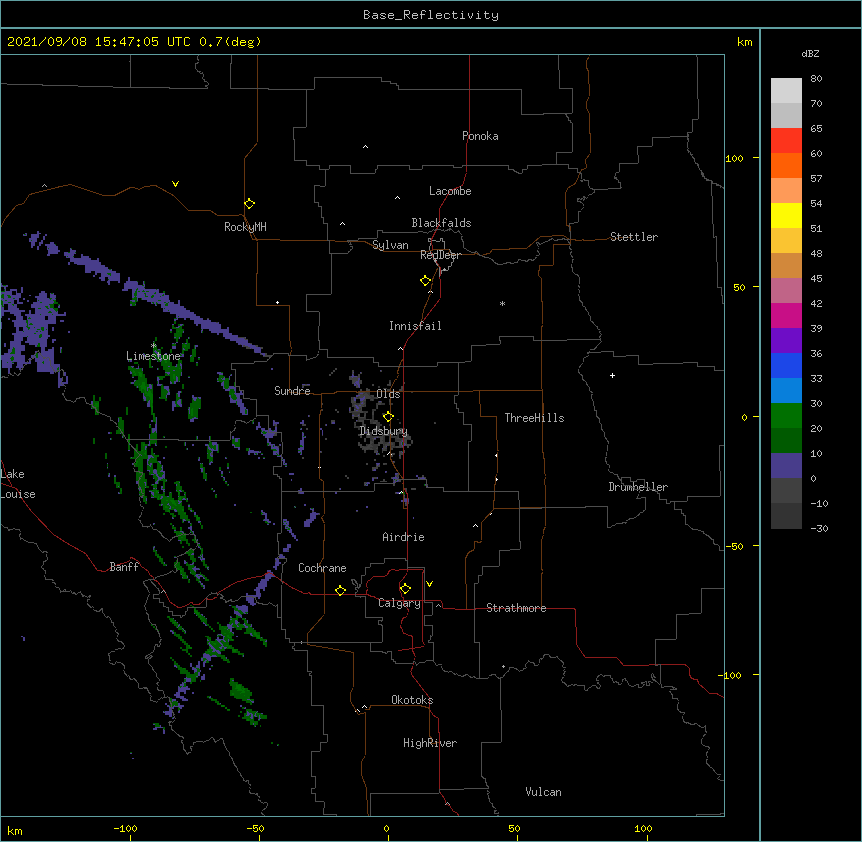Click the Blackfalds city label
862x842 pixels.
click(x=441, y=223)
